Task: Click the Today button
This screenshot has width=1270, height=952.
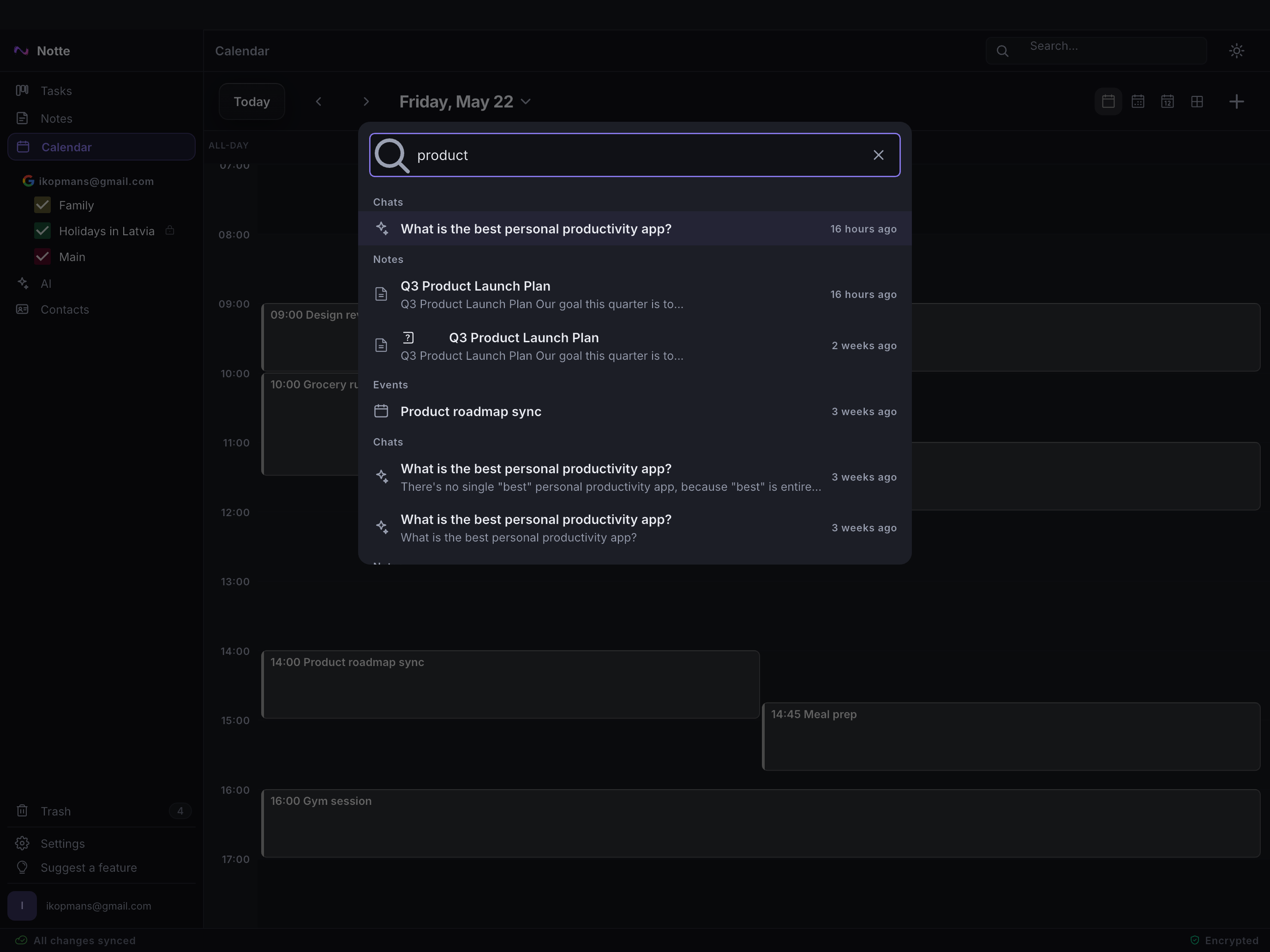Action: pyautogui.click(x=252, y=101)
